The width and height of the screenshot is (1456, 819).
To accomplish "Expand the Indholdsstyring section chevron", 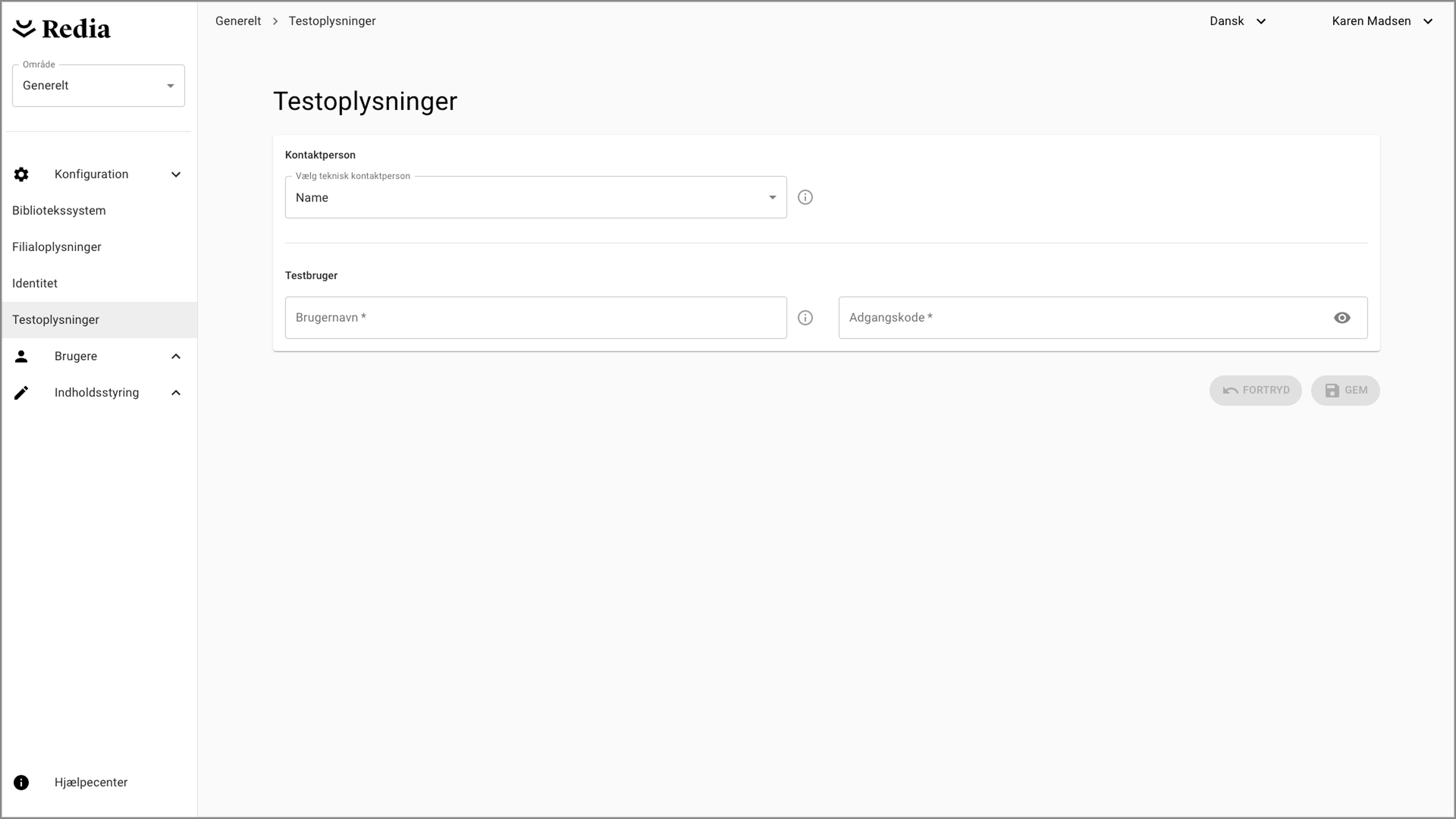I will (x=176, y=393).
